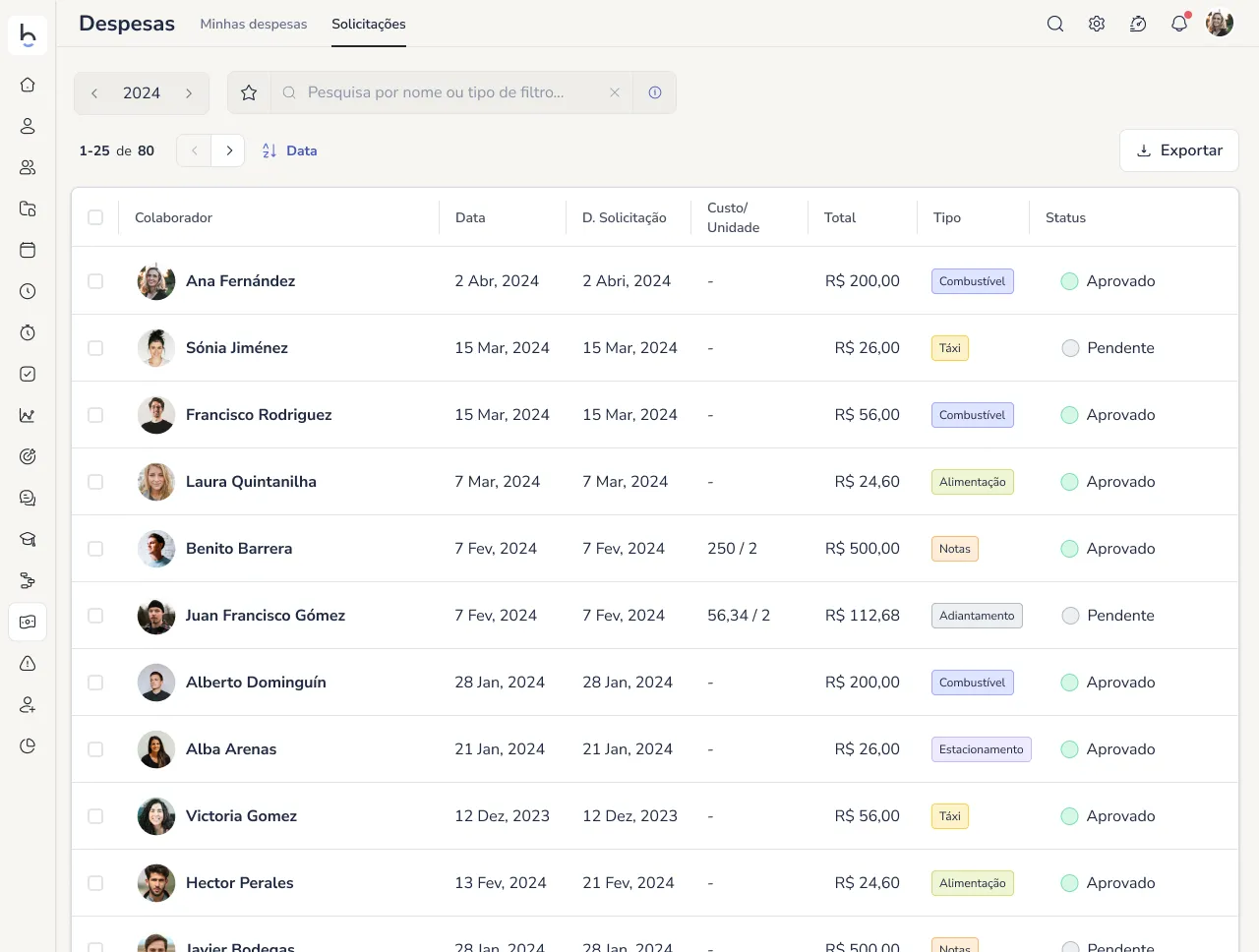
Task: Open the chat history header icon
Action: [1138, 24]
